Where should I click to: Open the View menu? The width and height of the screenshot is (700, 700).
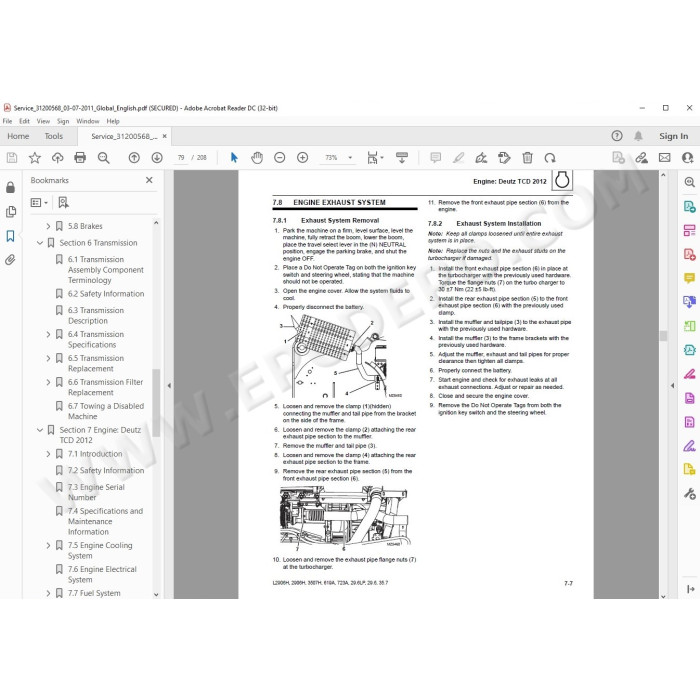click(x=43, y=121)
